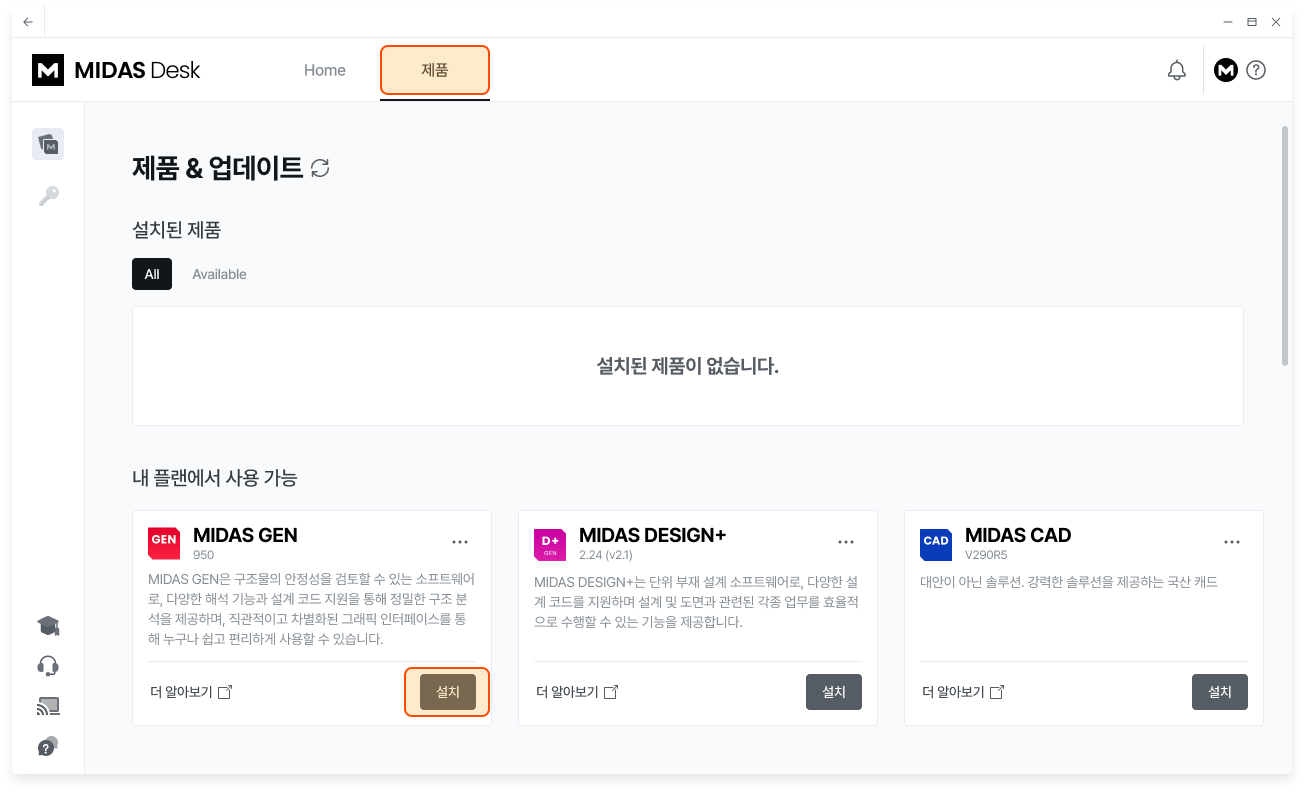Open 더 알아보기 for MIDAS CAD
The image size is (1304, 792).
click(x=963, y=692)
